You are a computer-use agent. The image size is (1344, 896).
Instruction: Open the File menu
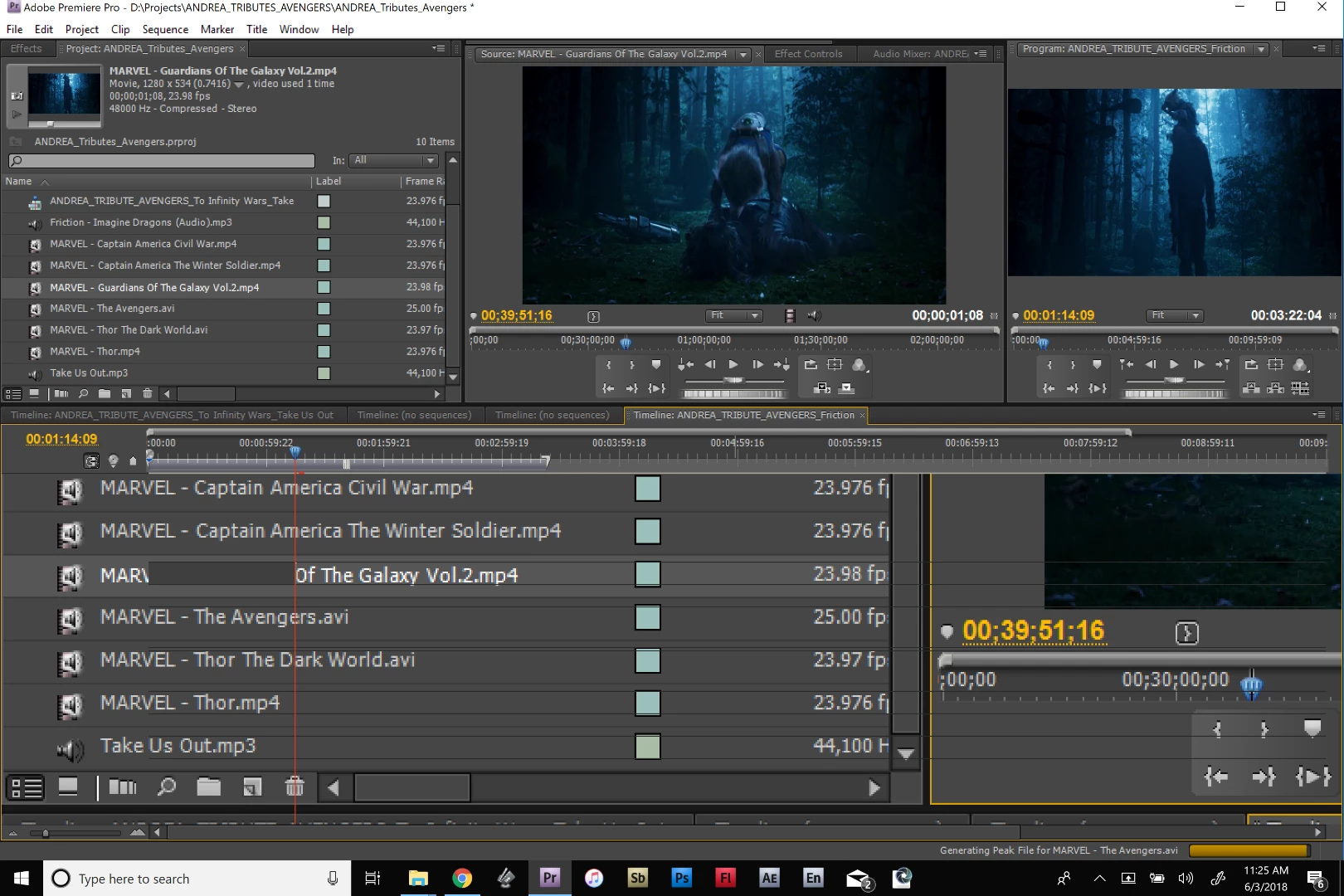[14, 29]
